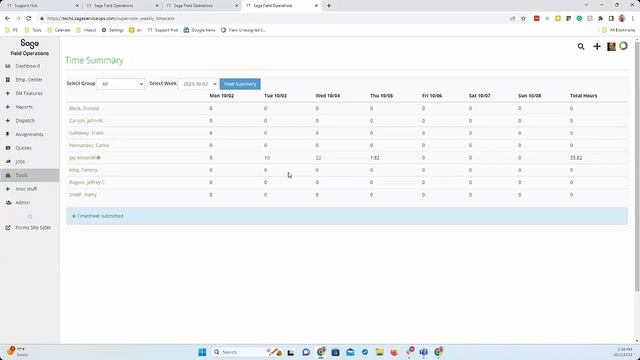Open the Jay Annarelli employee link
This screenshot has width=640, height=360.
point(82,158)
